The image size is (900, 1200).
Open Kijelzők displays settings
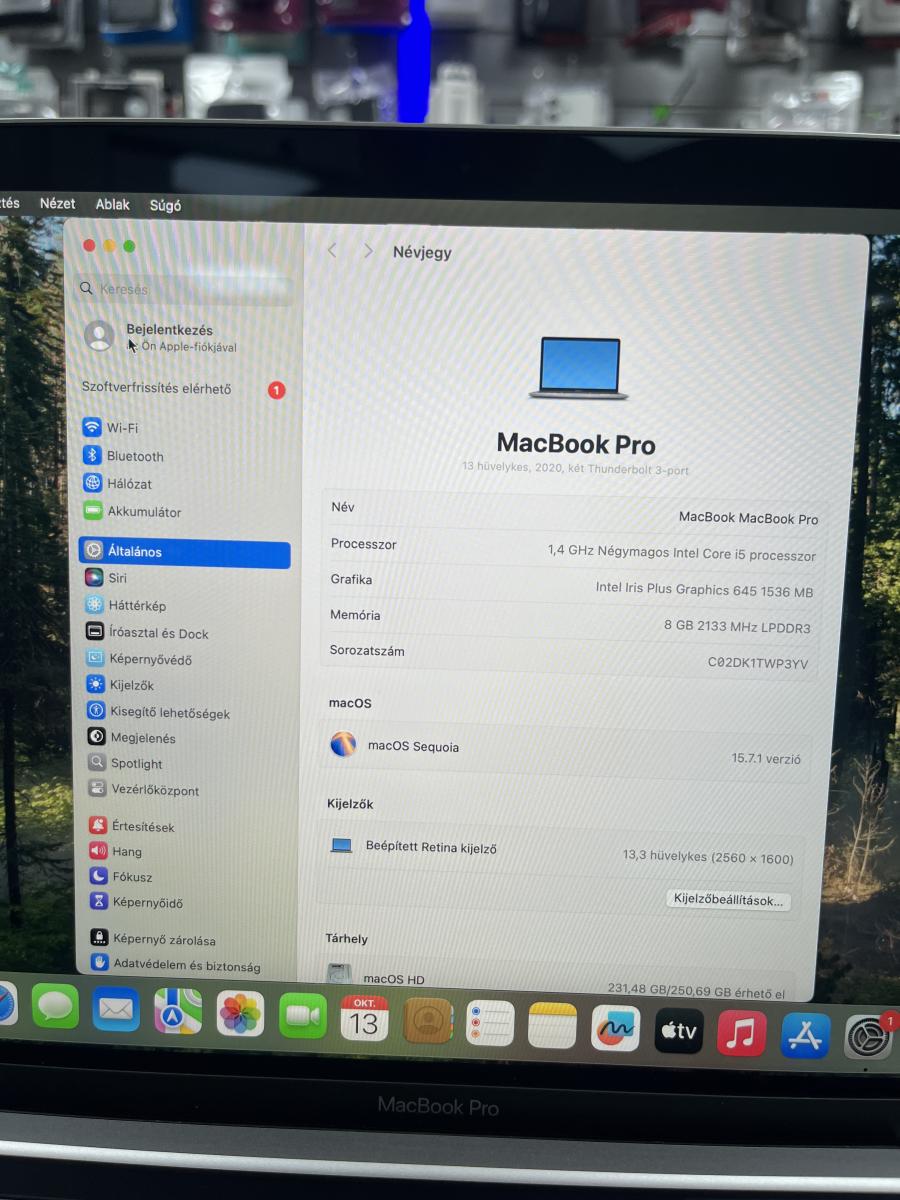tap(132, 686)
